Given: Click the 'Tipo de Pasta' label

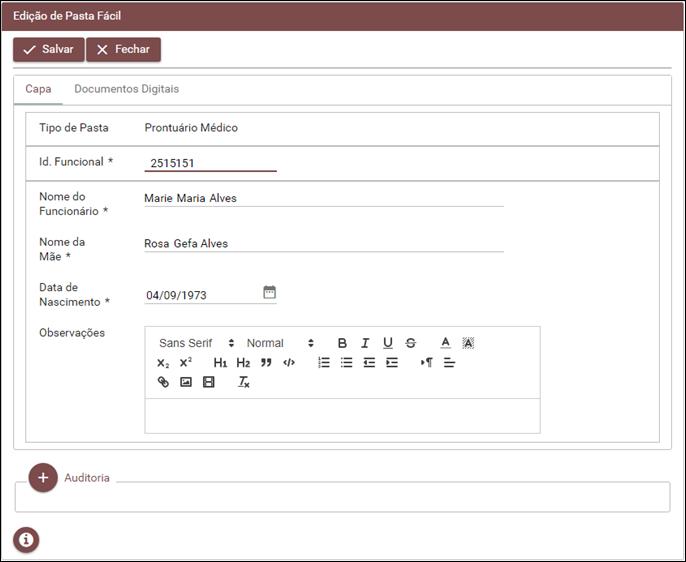Looking at the screenshot, I should pyautogui.click(x=74, y=128).
